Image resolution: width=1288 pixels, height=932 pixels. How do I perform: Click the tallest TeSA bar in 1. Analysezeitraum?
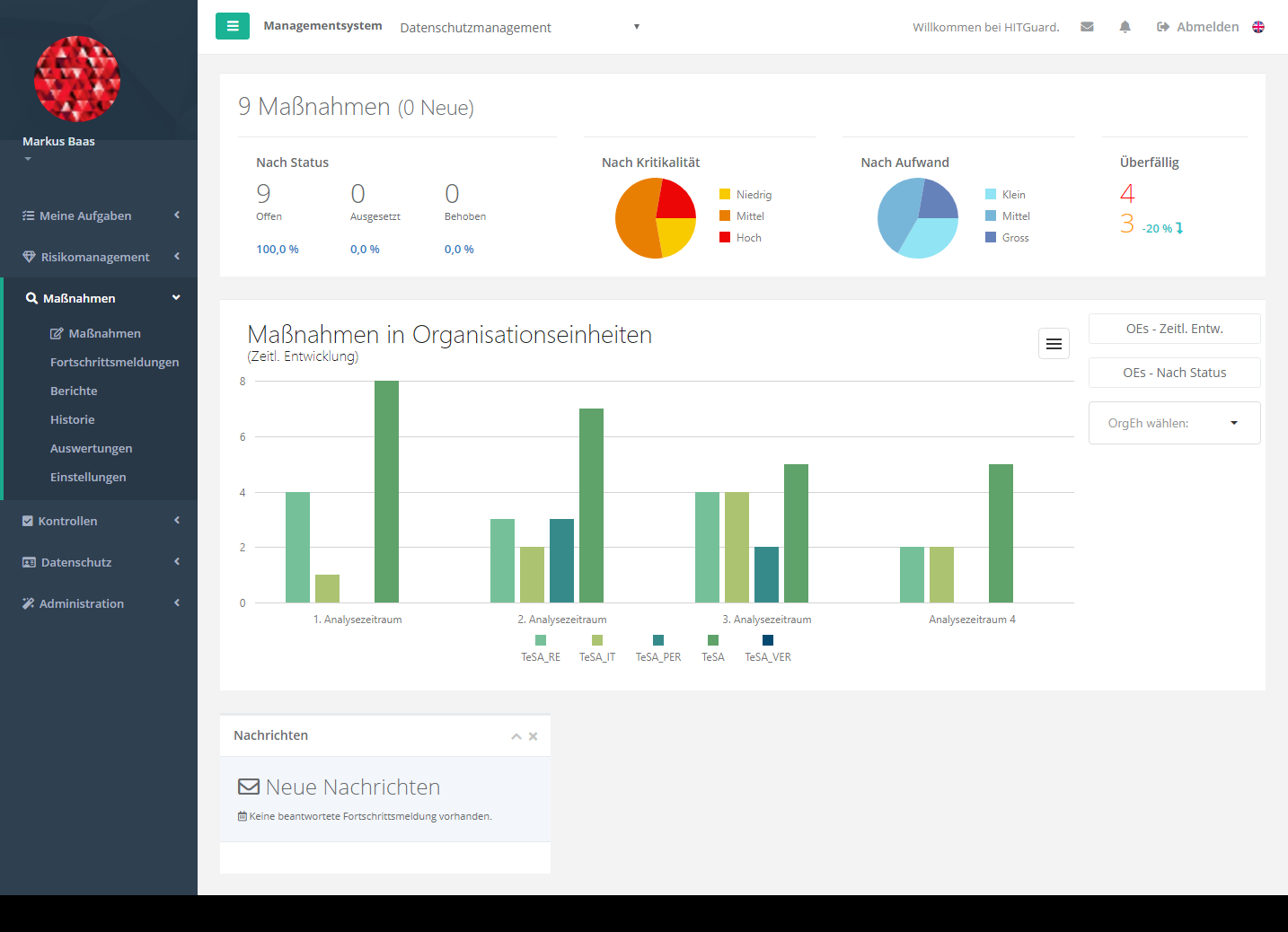coord(386,491)
